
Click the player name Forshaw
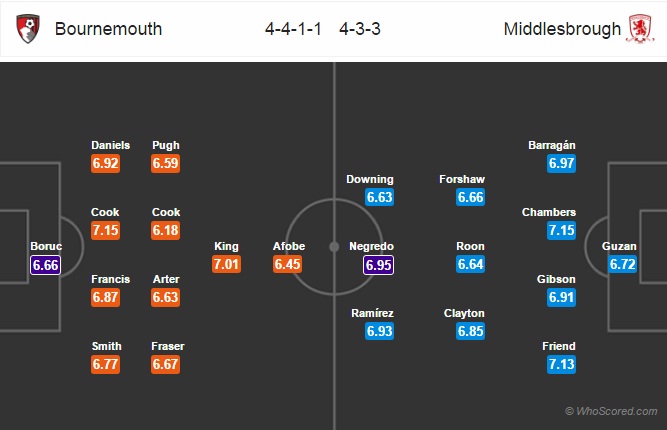coord(462,179)
